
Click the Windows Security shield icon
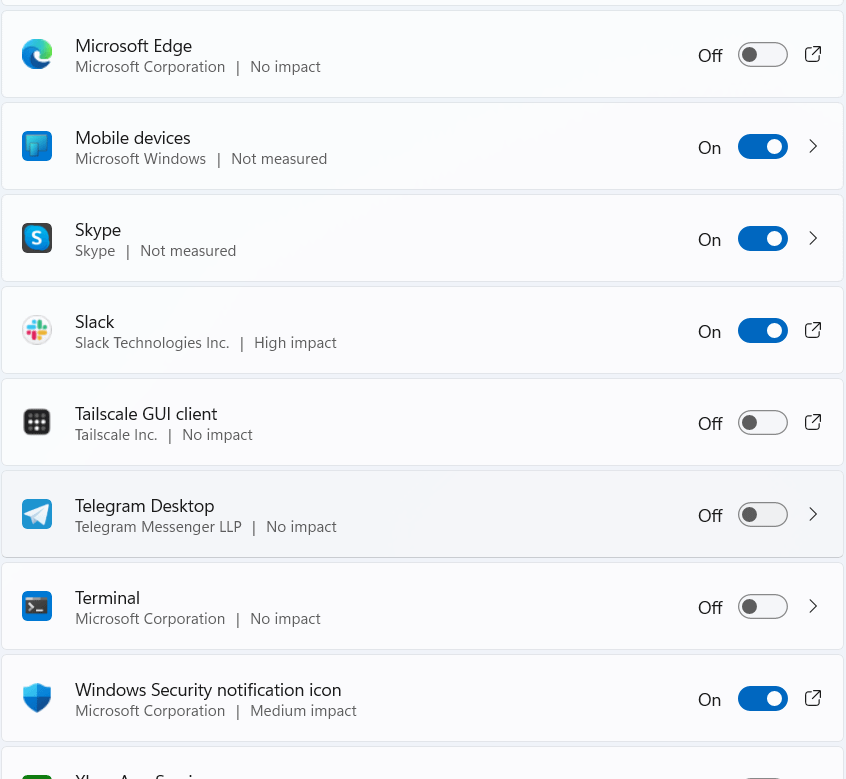pos(37,698)
